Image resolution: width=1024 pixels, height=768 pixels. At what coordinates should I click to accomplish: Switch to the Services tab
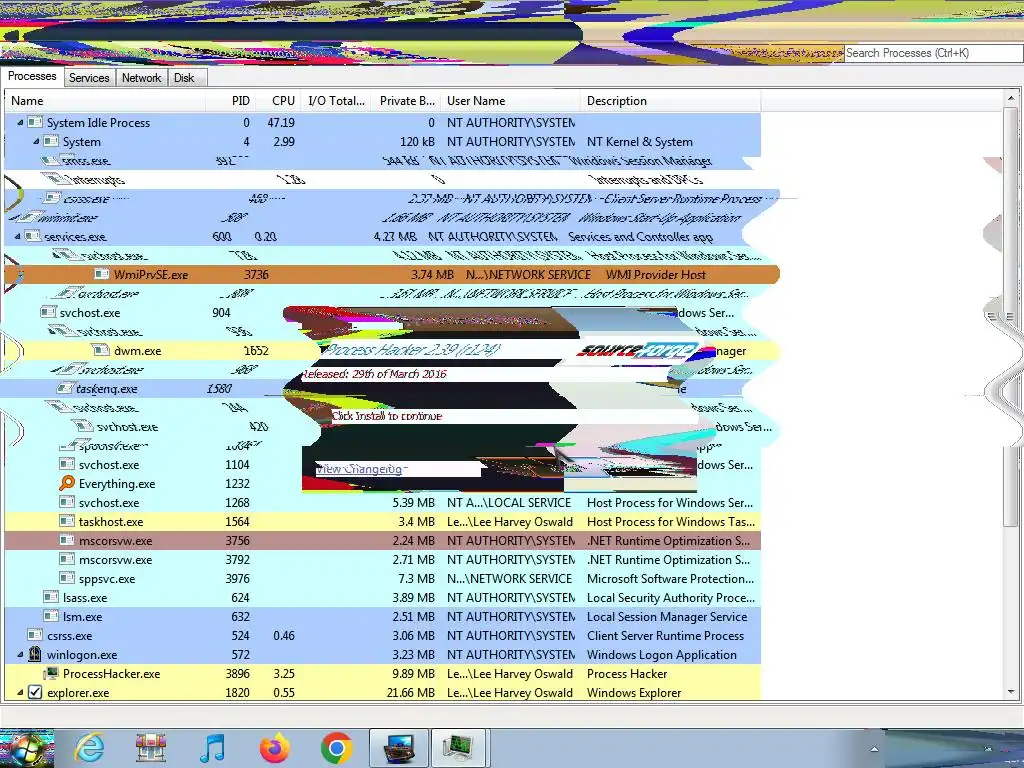pyautogui.click(x=89, y=78)
